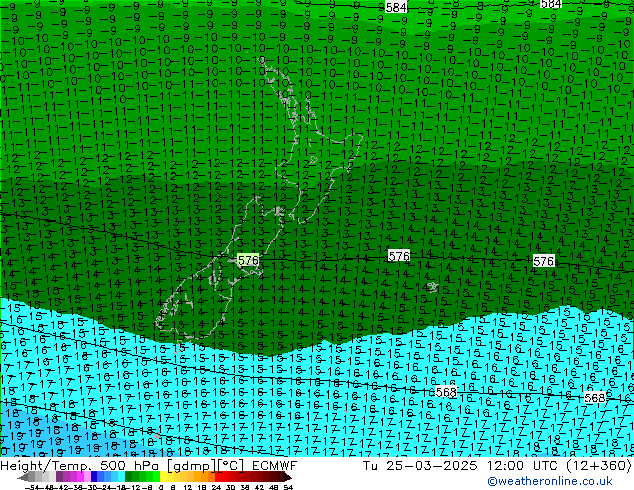634x490 pixels.
Task: Click the 'Height/Temp. 500 hPa' title text
Action: 80,466
